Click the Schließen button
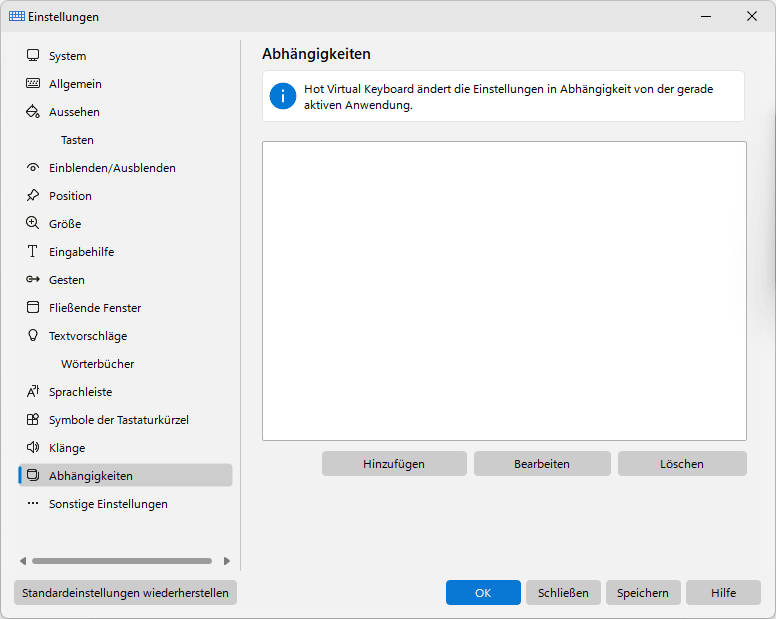The width and height of the screenshot is (776, 619). click(563, 593)
